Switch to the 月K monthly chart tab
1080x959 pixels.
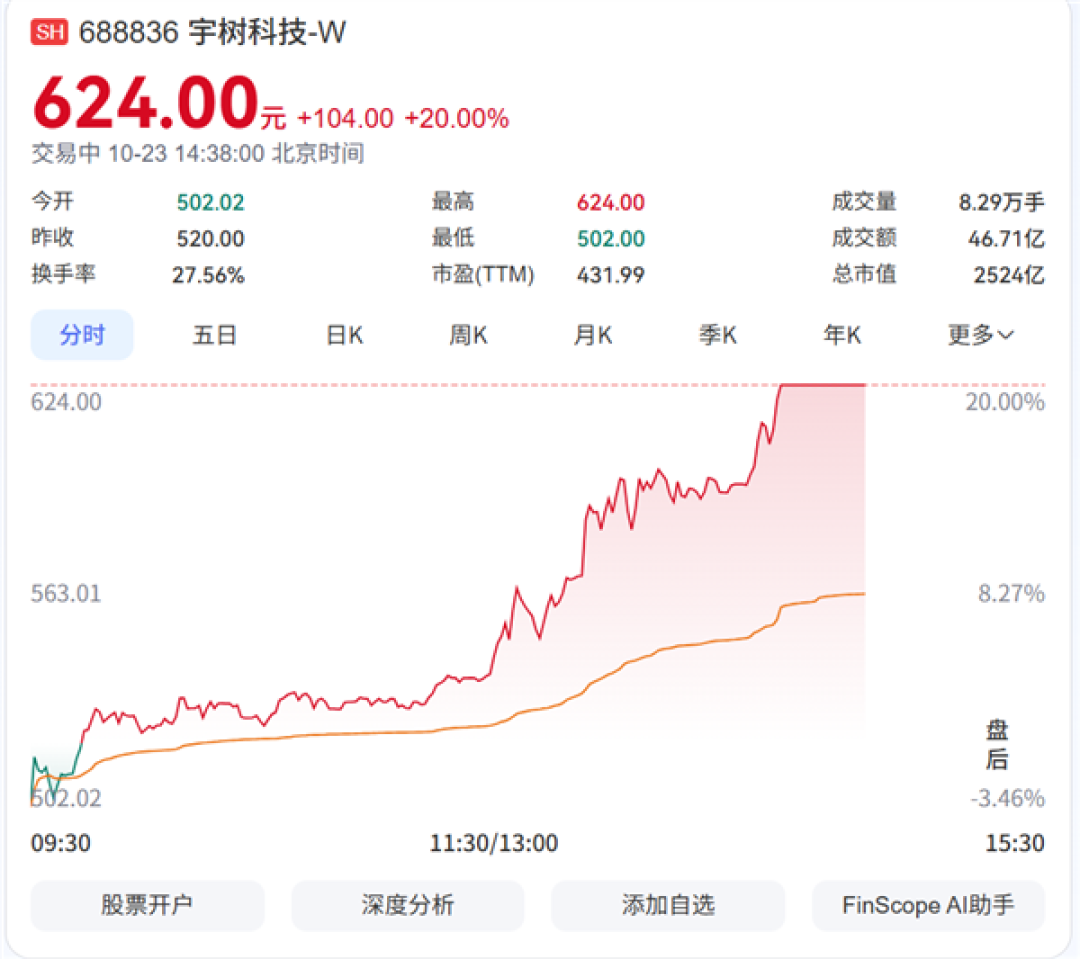pos(593,336)
